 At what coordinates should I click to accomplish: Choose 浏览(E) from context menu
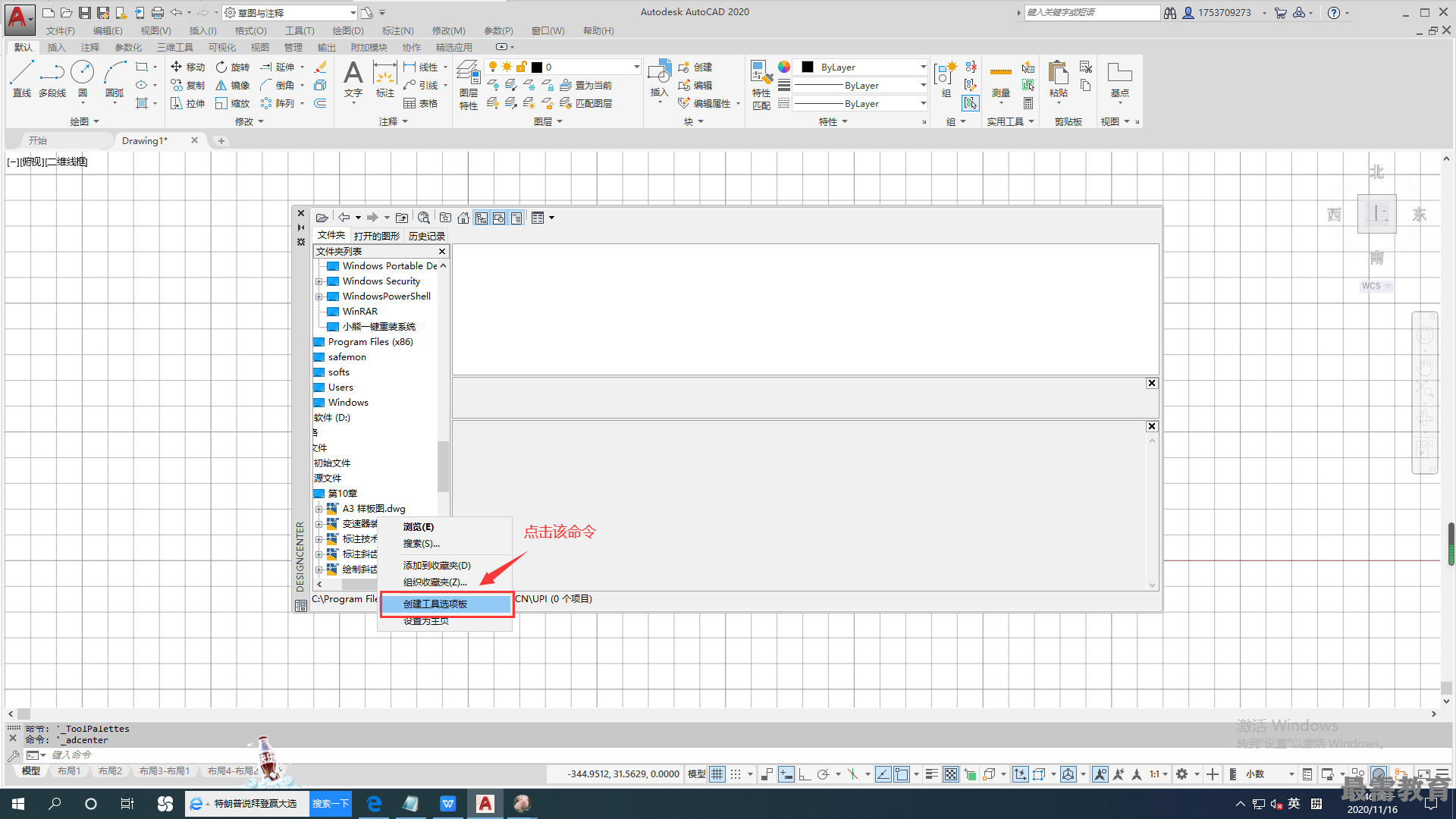tap(419, 526)
